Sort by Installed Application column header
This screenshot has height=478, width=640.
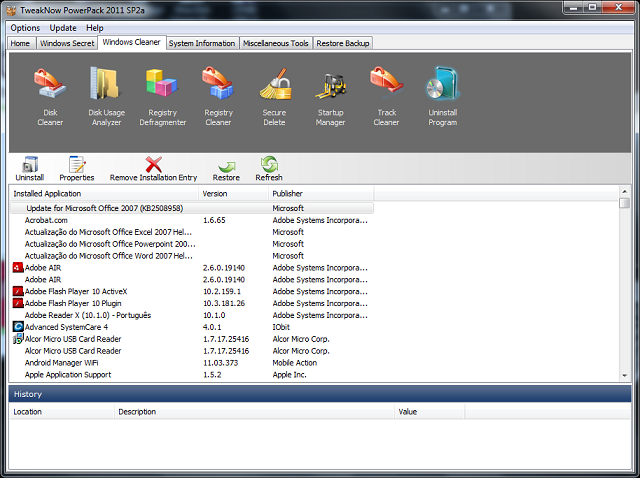[x=104, y=194]
